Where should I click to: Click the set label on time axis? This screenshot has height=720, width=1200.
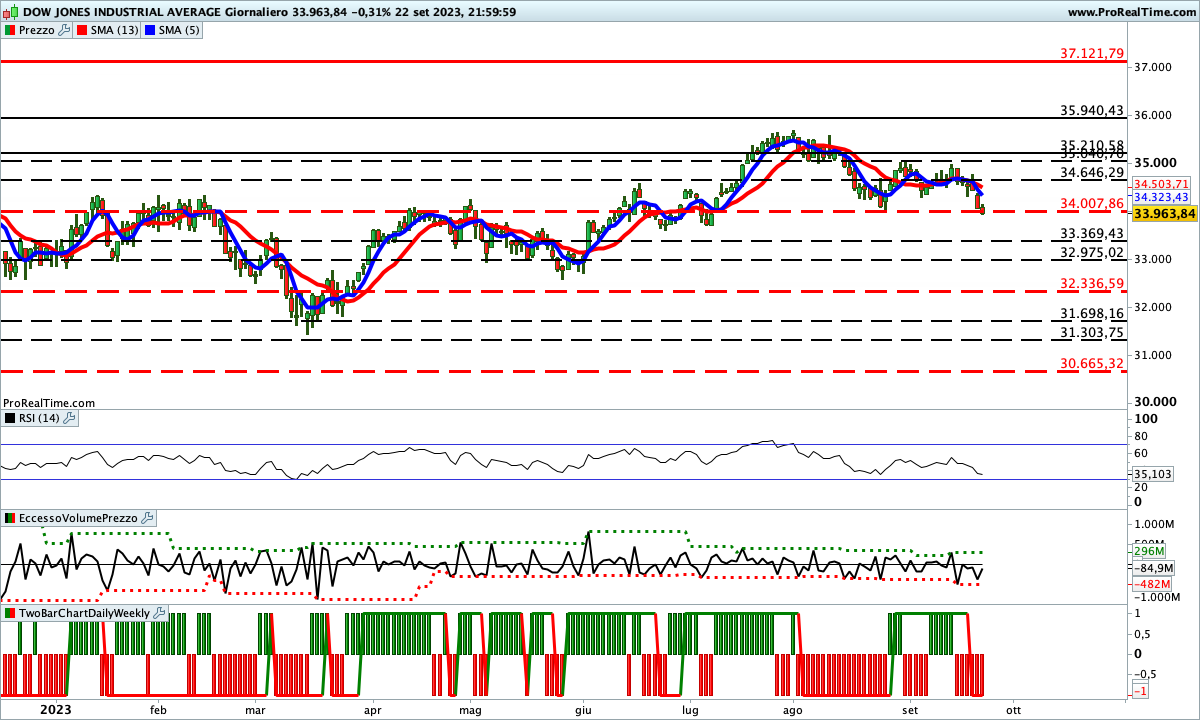point(909,709)
